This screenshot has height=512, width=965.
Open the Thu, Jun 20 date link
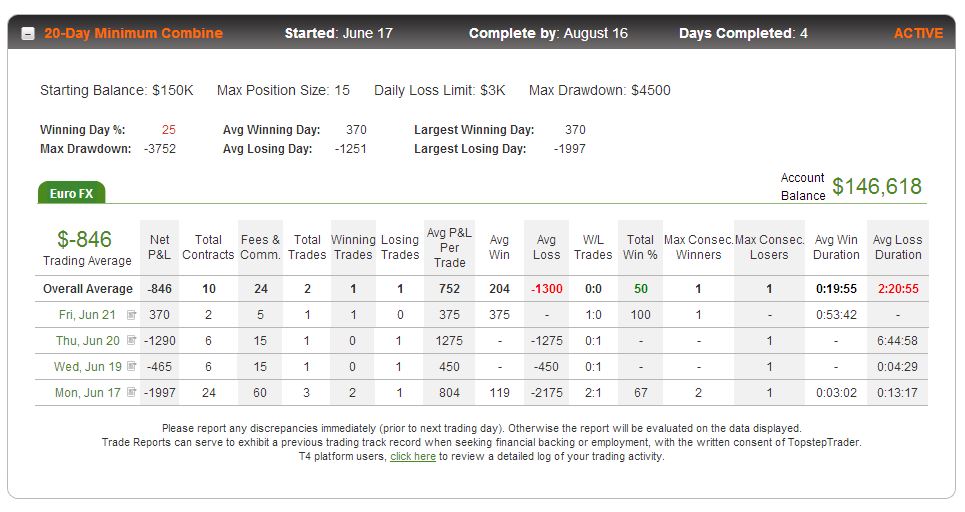88,340
